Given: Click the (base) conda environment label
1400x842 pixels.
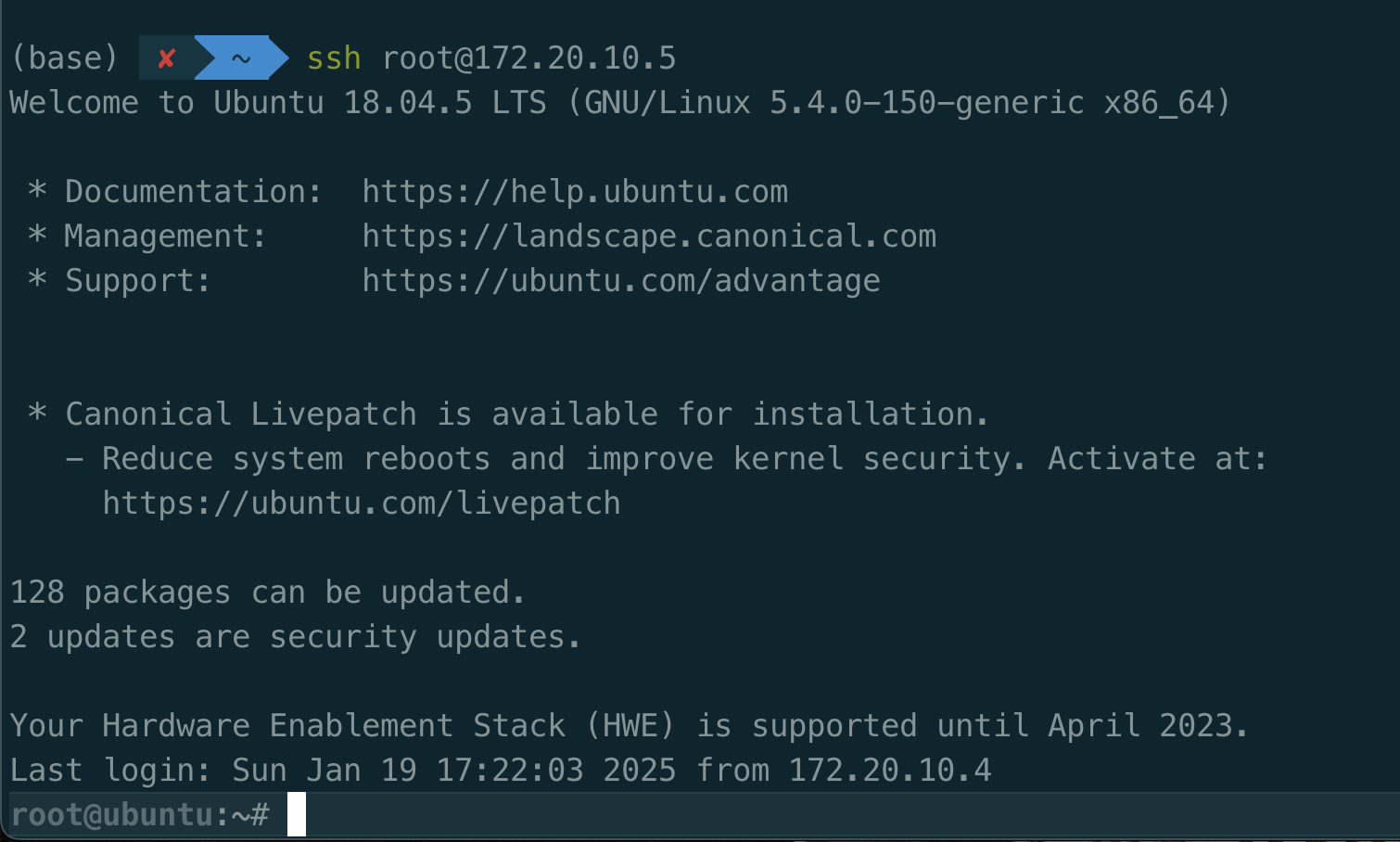Looking at the screenshot, I should click(x=64, y=58).
